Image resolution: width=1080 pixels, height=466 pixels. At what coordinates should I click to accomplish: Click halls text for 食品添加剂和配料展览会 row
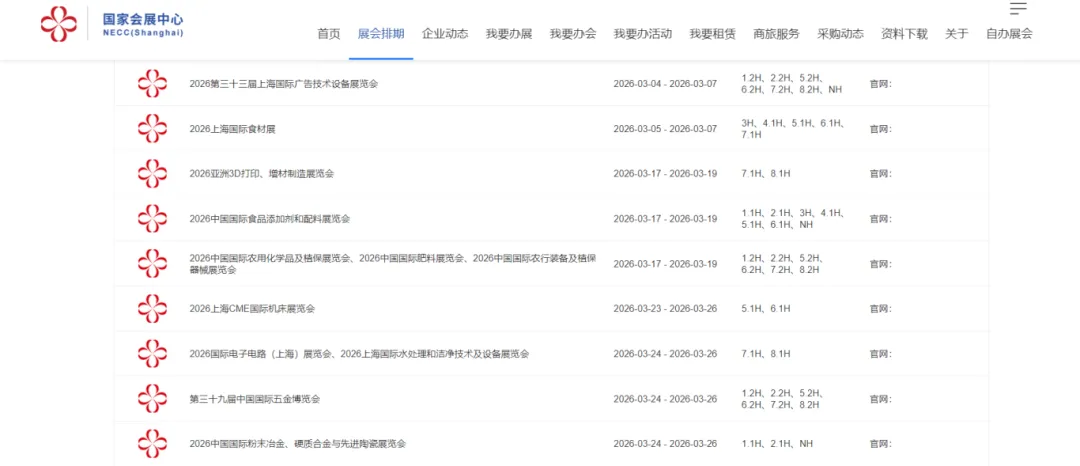[793, 219]
